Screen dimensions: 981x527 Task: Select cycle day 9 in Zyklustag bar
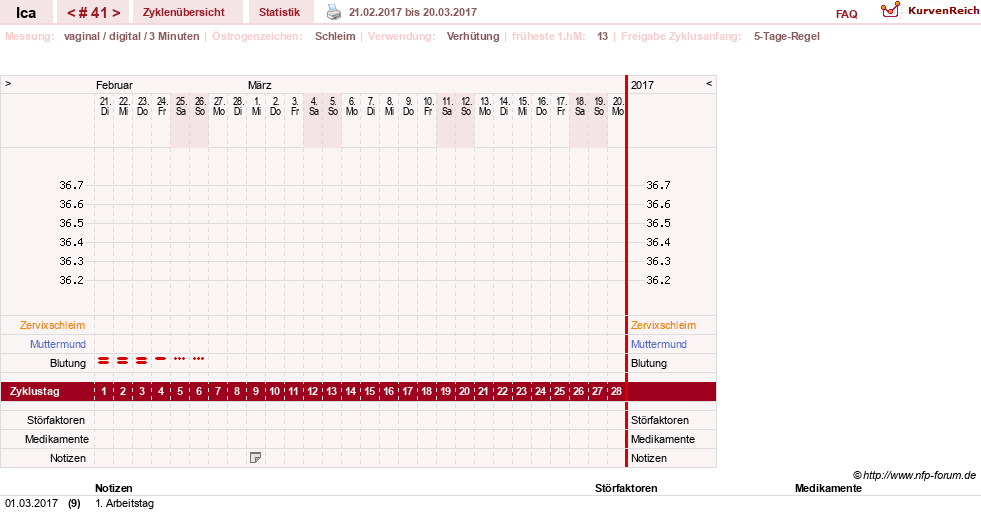pos(256,391)
